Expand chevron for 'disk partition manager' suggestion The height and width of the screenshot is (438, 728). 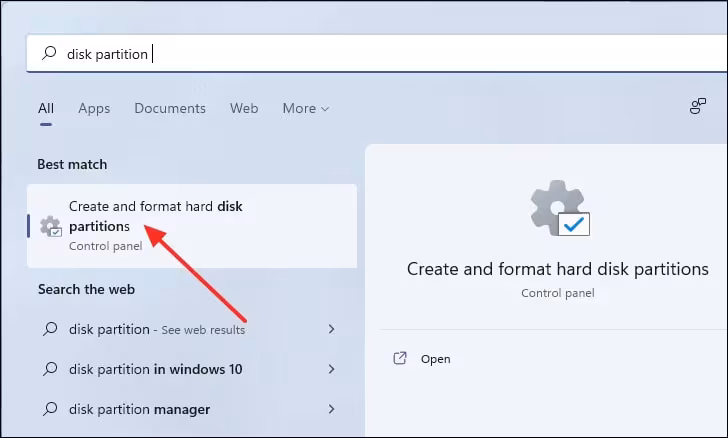pos(332,409)
